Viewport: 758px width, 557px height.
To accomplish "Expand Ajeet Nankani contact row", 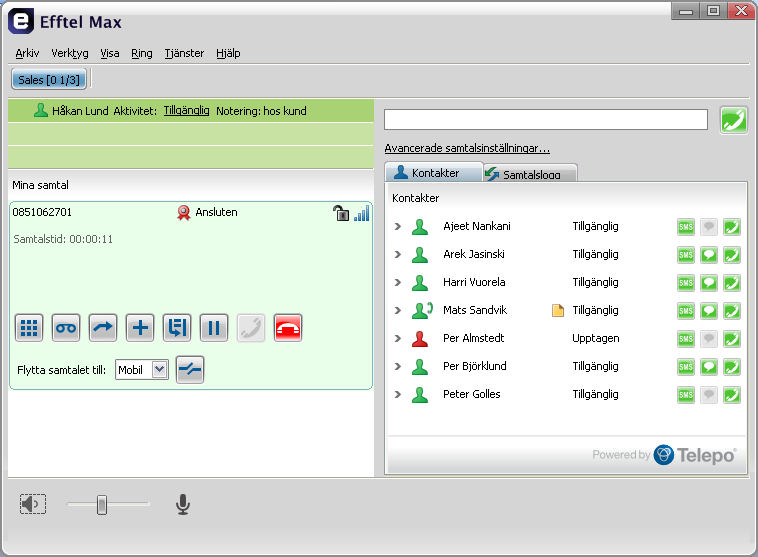I will coord(398,226).
